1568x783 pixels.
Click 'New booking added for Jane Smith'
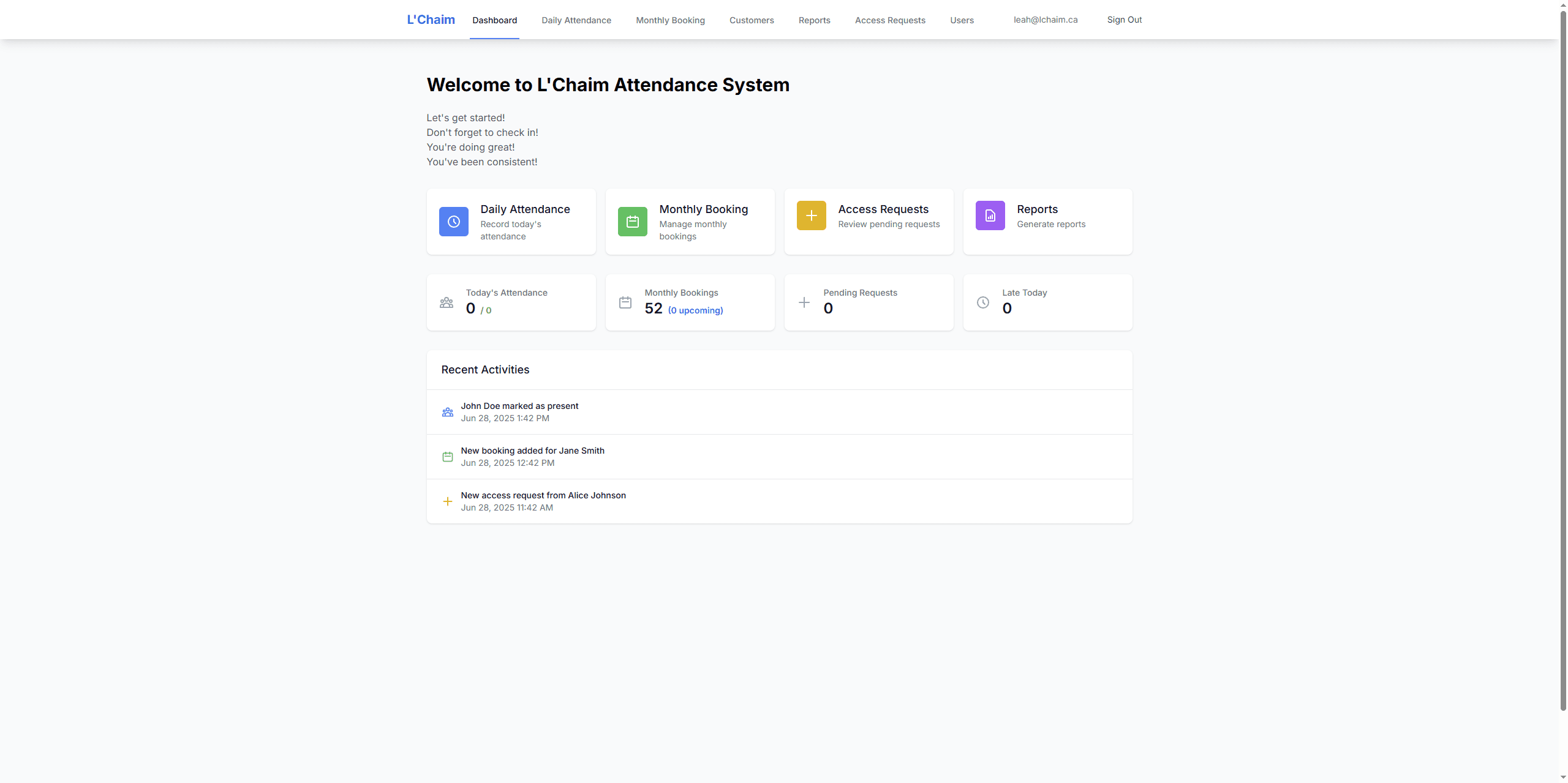point(532,451)
